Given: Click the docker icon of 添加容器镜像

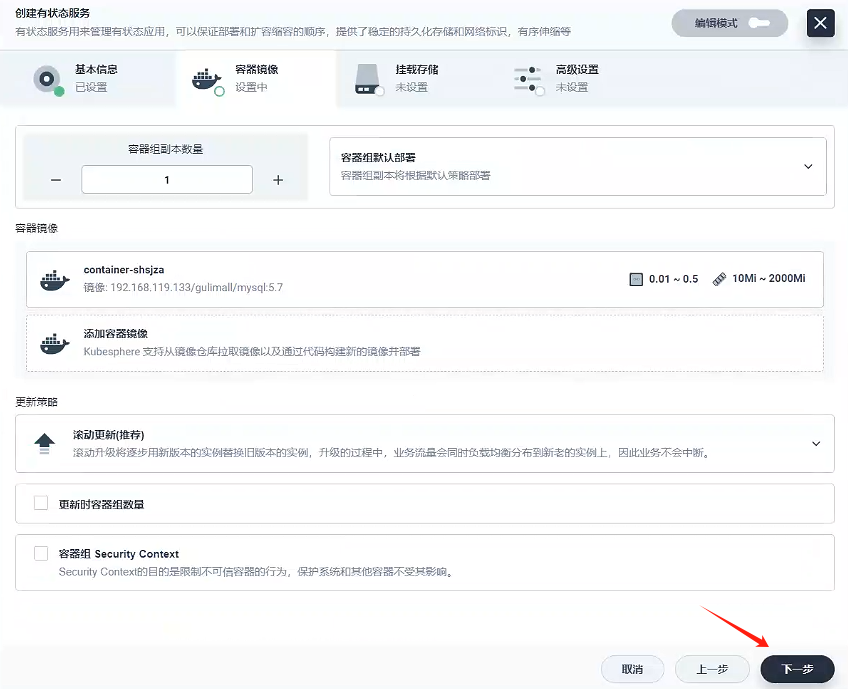Looking at the screenshot, I should coord(55,344).
